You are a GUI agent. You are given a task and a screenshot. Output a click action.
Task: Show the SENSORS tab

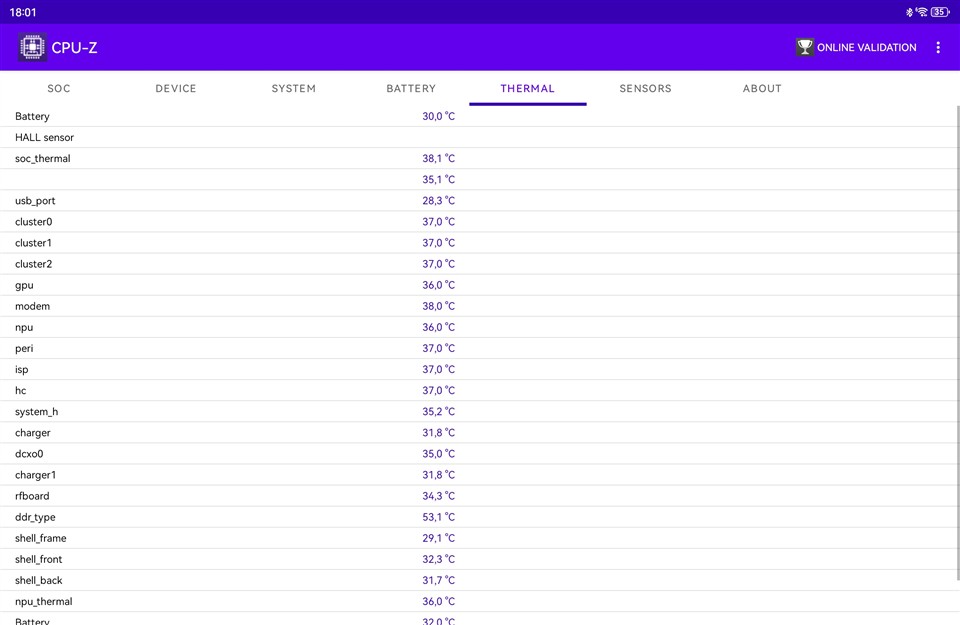[645, 88]
